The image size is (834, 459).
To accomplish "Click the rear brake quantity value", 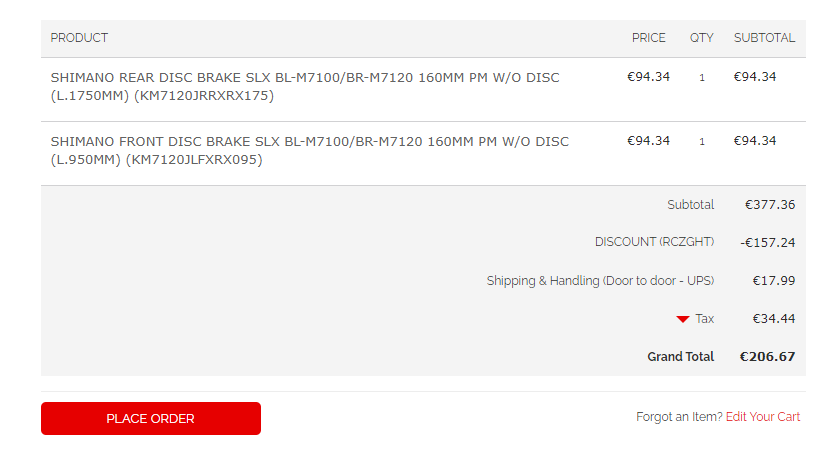I will coord(701,77).
